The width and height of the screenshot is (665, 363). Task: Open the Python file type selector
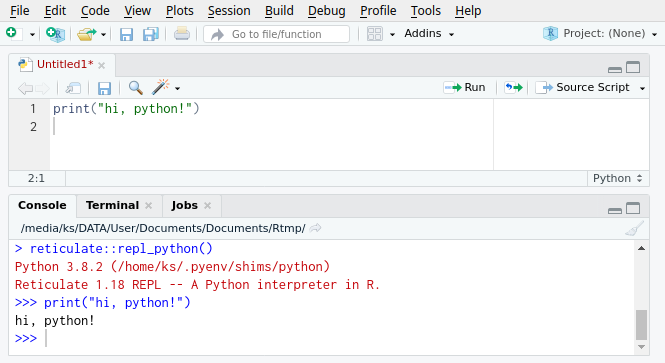tap(618, 178)
